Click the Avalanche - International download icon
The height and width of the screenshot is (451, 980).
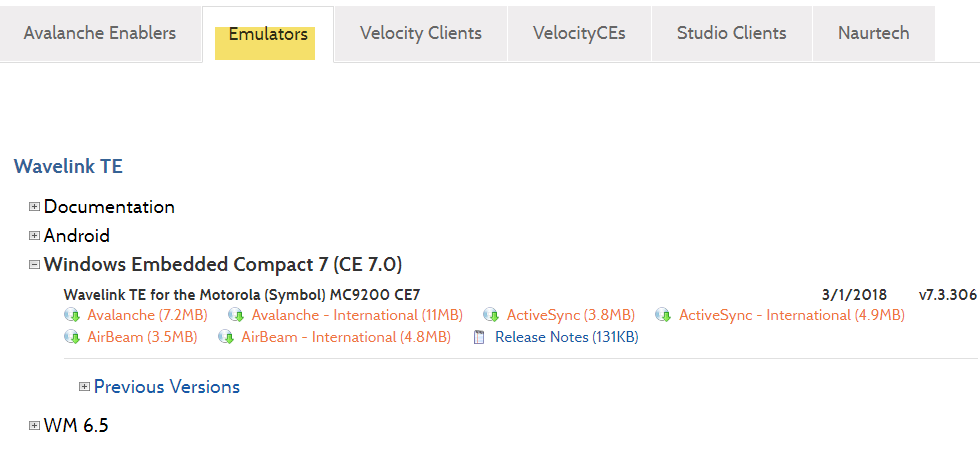click(x=236, y=315)
